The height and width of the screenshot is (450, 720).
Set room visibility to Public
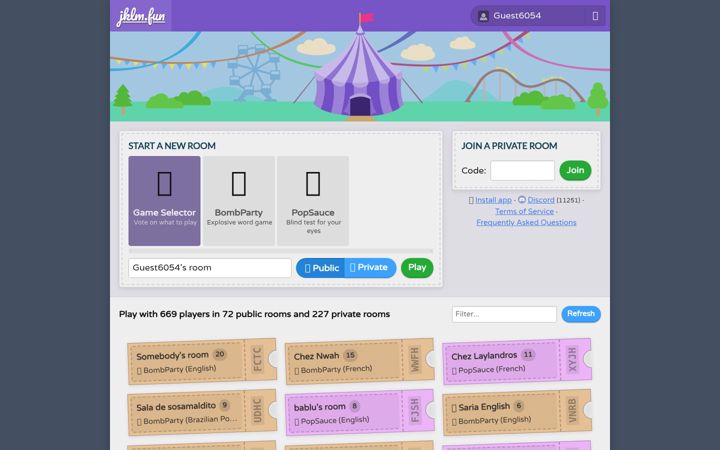pyautogui.click(x=321, y=268)
